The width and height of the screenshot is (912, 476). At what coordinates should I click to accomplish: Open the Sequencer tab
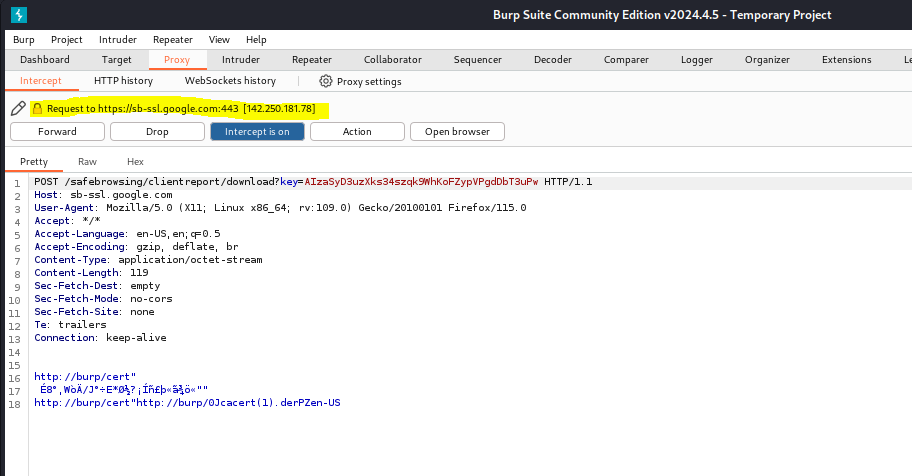[478, 59]
